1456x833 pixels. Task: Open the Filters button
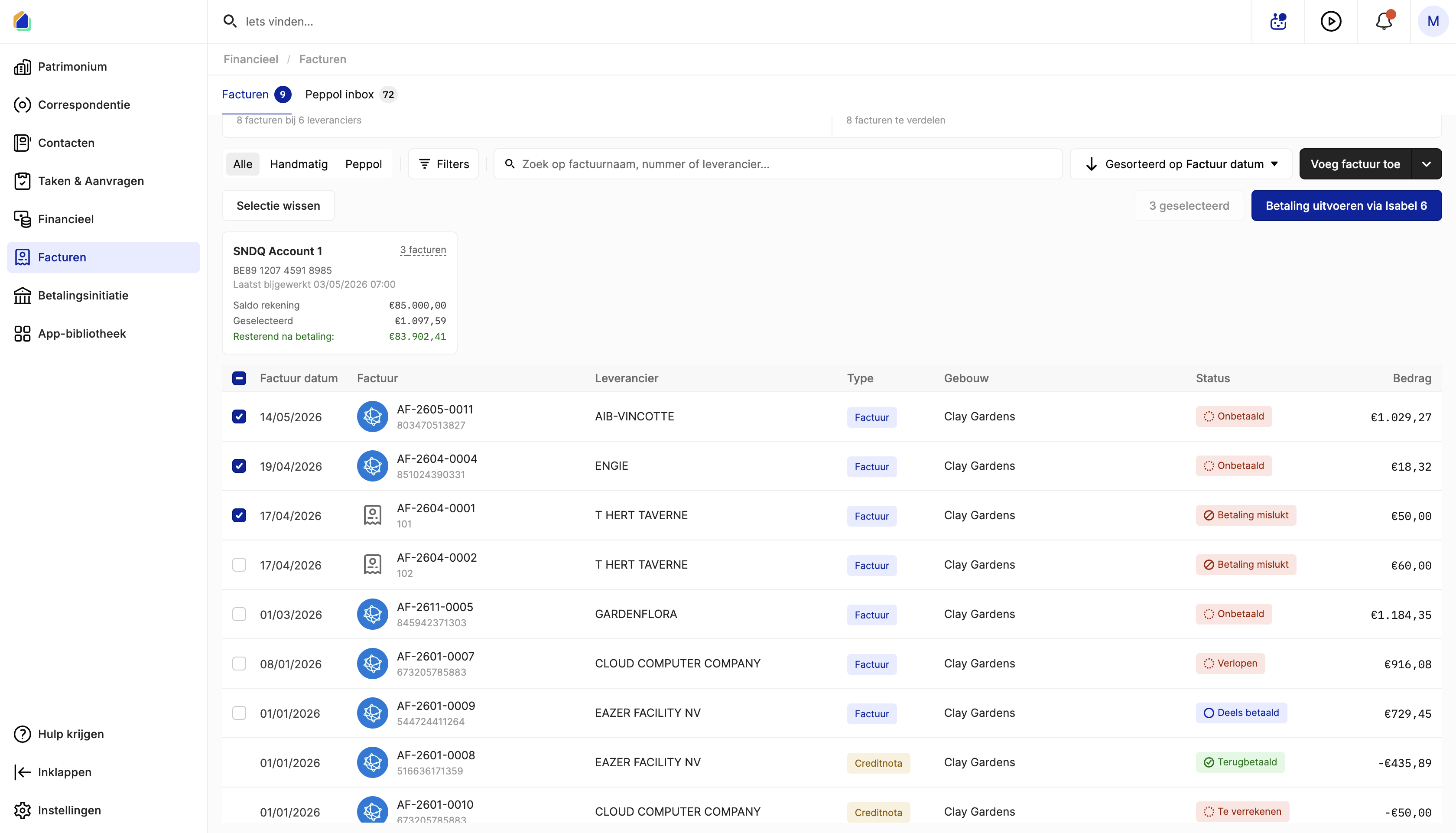point(443,164)
